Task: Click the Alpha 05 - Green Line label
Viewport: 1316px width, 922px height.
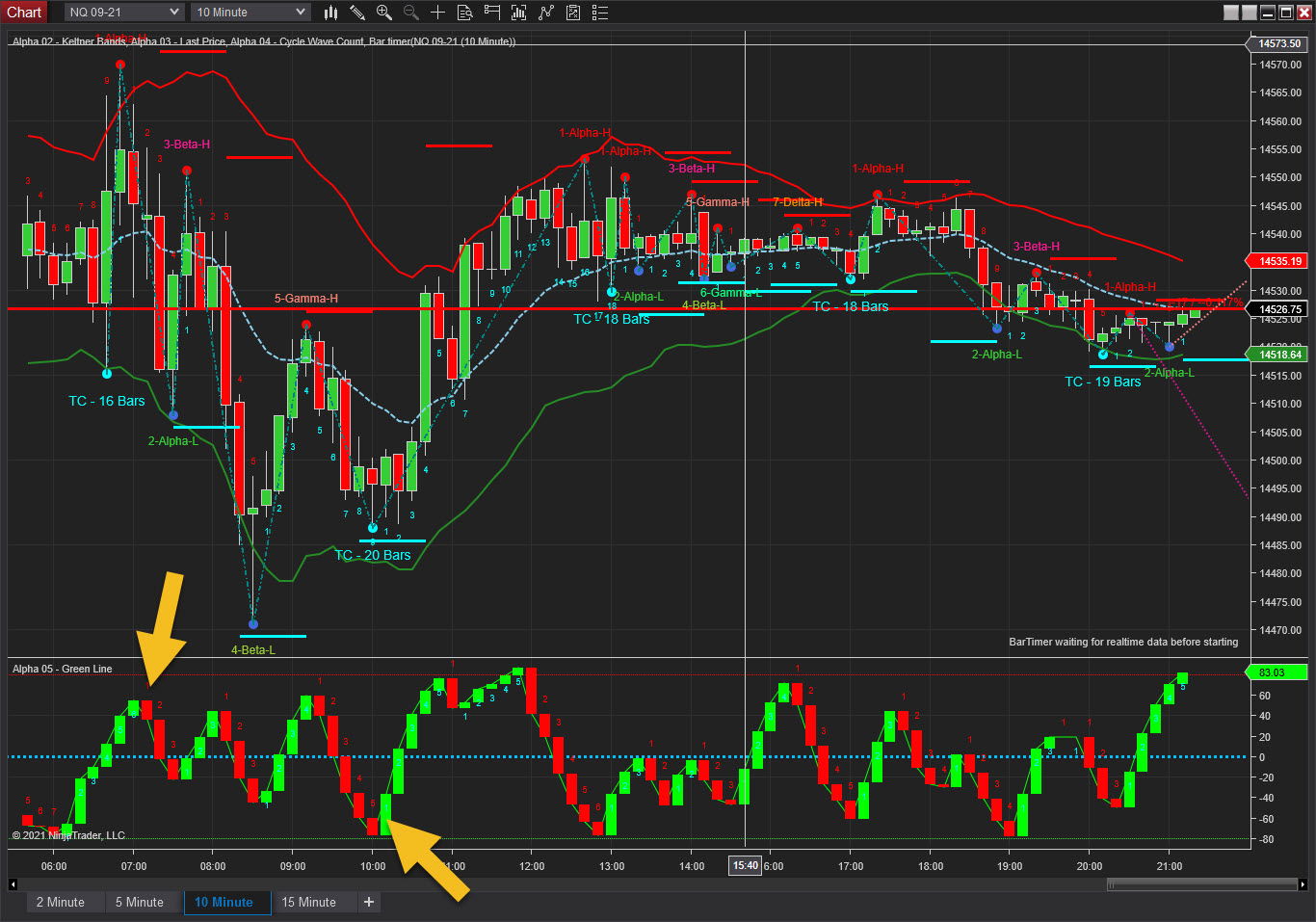Action: point(62,669)
